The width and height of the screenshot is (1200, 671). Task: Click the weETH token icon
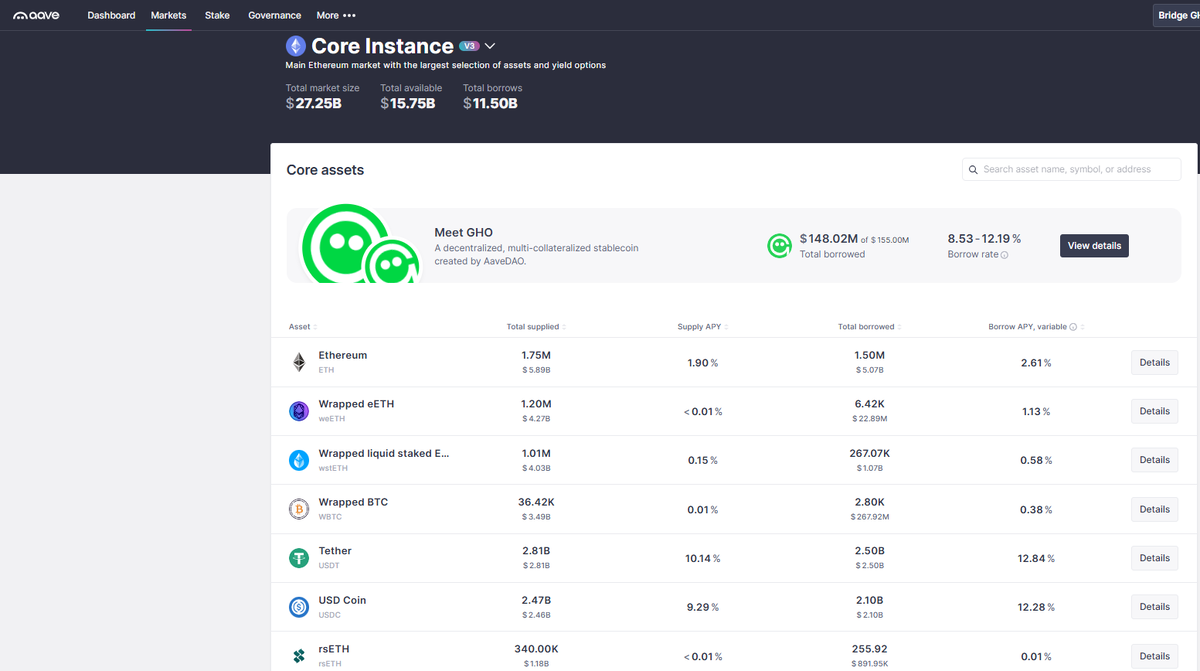(299, 411)
